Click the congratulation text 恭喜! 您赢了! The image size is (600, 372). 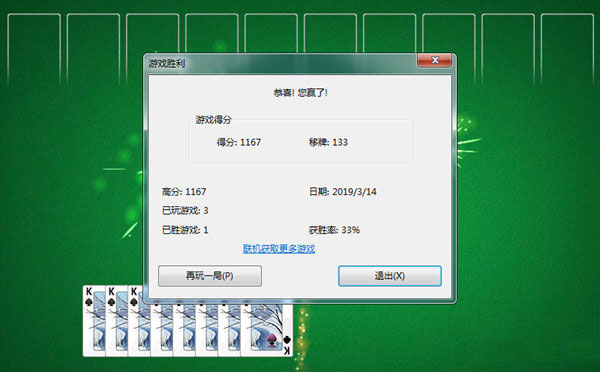pyautogui.click(x=300, y=93)
